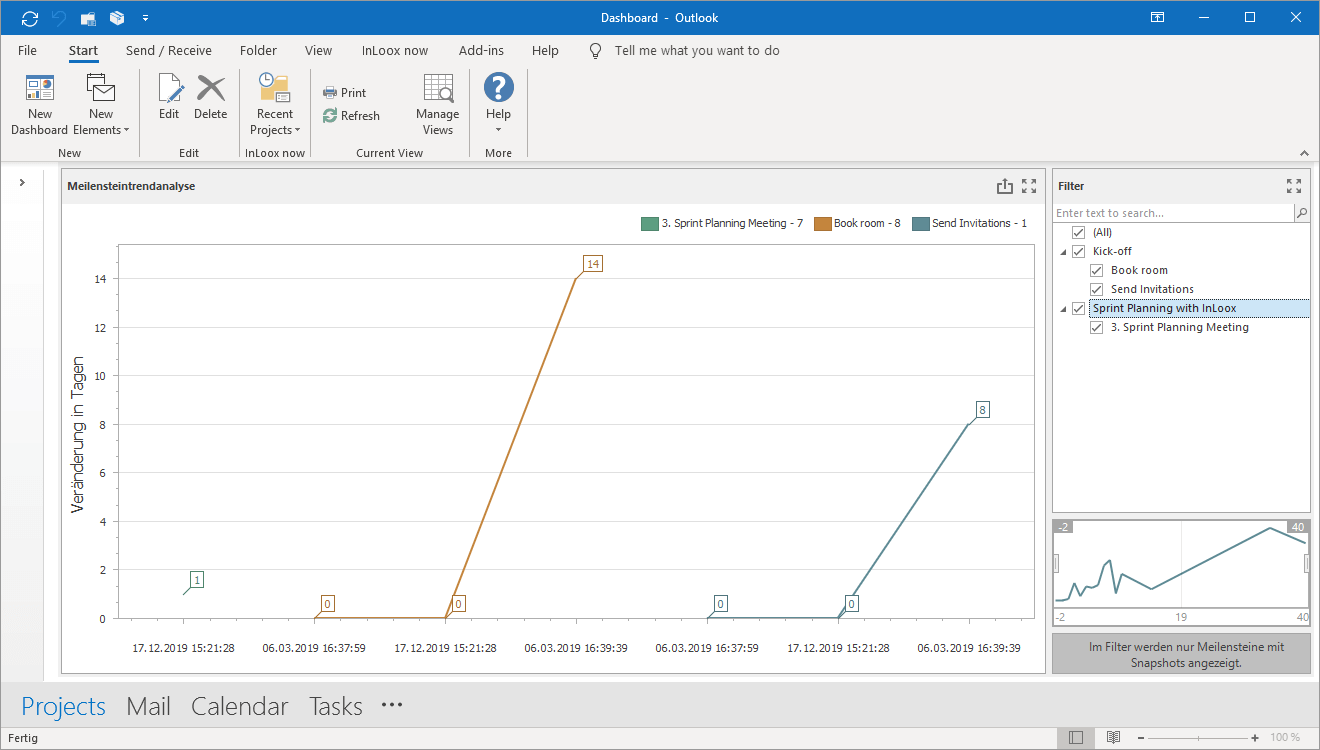This screenshot has height=750, width=1320.
Task: Collapse the ribbon with the chevron
Action: 1304,153
